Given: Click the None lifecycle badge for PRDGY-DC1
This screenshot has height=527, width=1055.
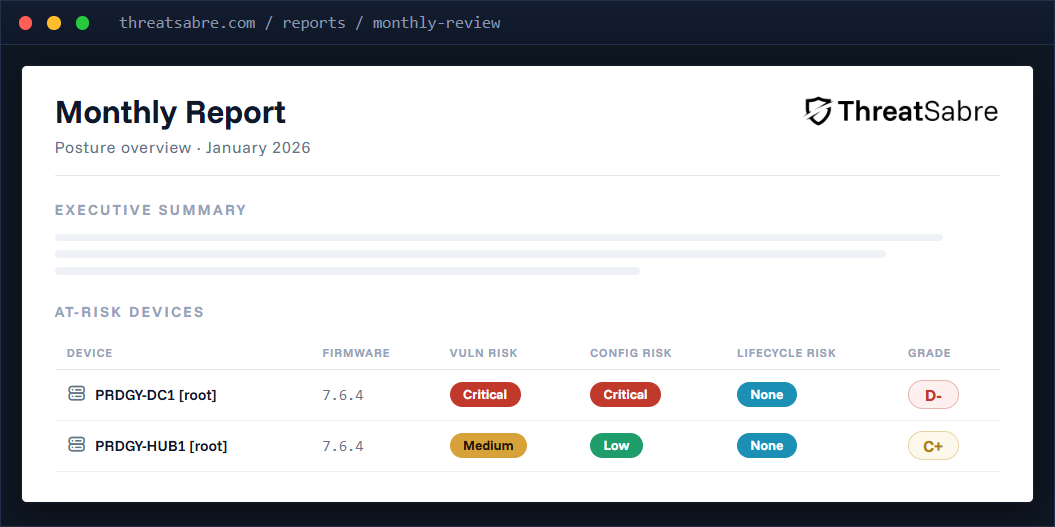Looking at the screenshot, I should click(767, 394).
